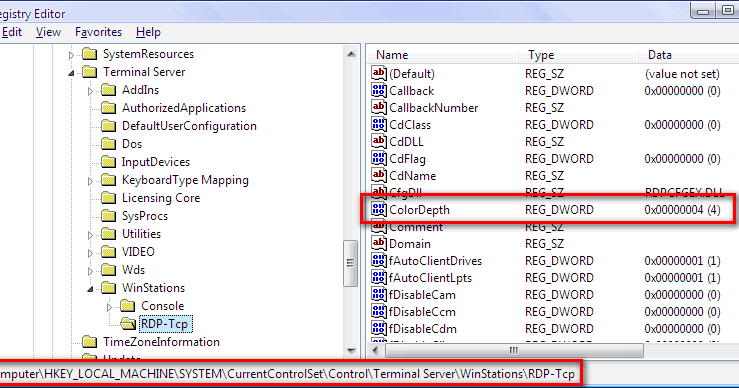
Task: Expand the Console key
Action: point(109,307)
